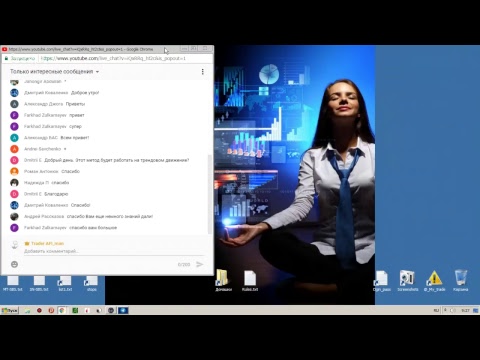Open the file shortcut left of Screenshots
Screen dimensions: 480x360
(x=382, y=281)
